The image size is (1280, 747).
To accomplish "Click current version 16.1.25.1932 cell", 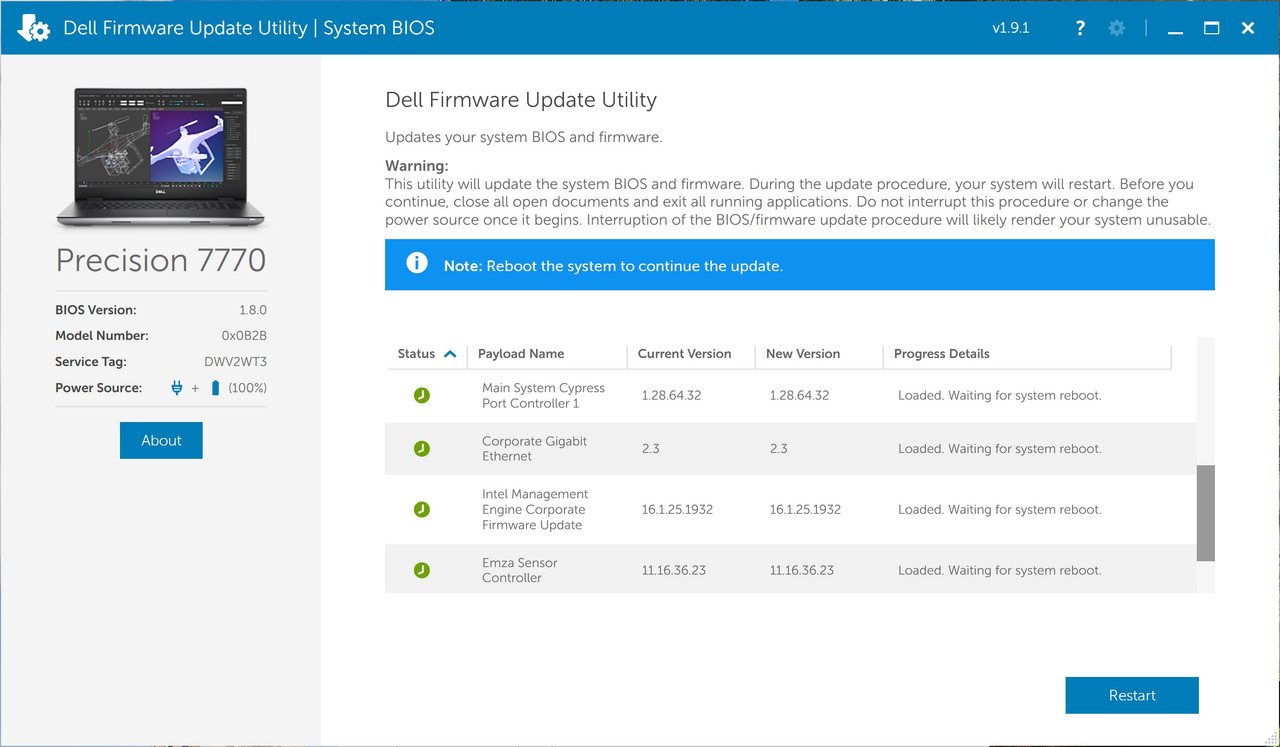I will click(677, 510).
